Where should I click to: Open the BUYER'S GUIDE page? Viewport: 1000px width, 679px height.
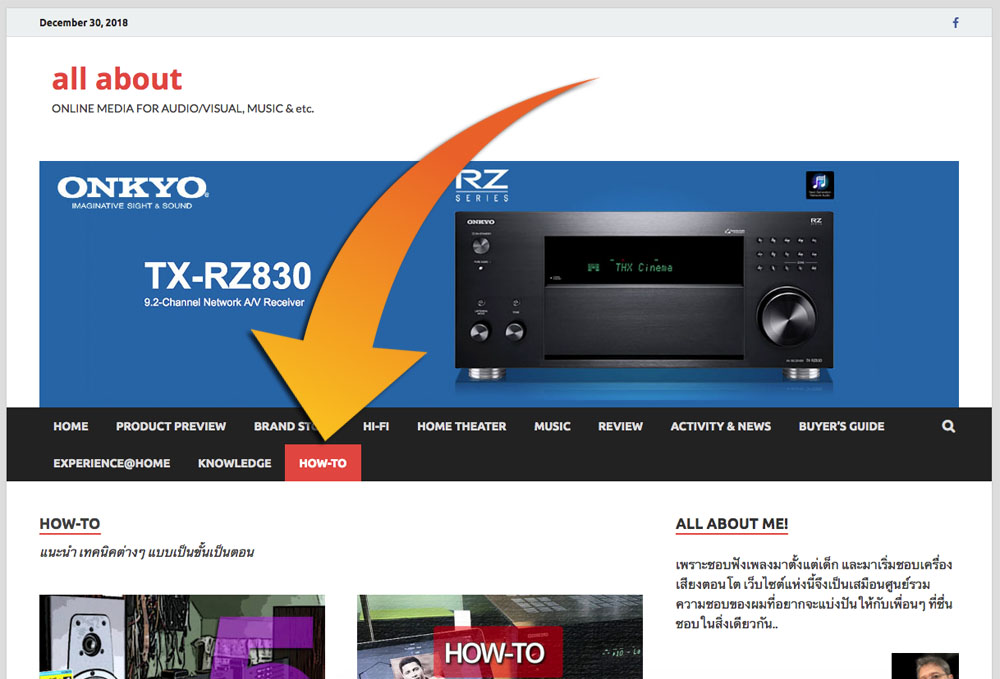pyautogui.click(x=841, y=426)
